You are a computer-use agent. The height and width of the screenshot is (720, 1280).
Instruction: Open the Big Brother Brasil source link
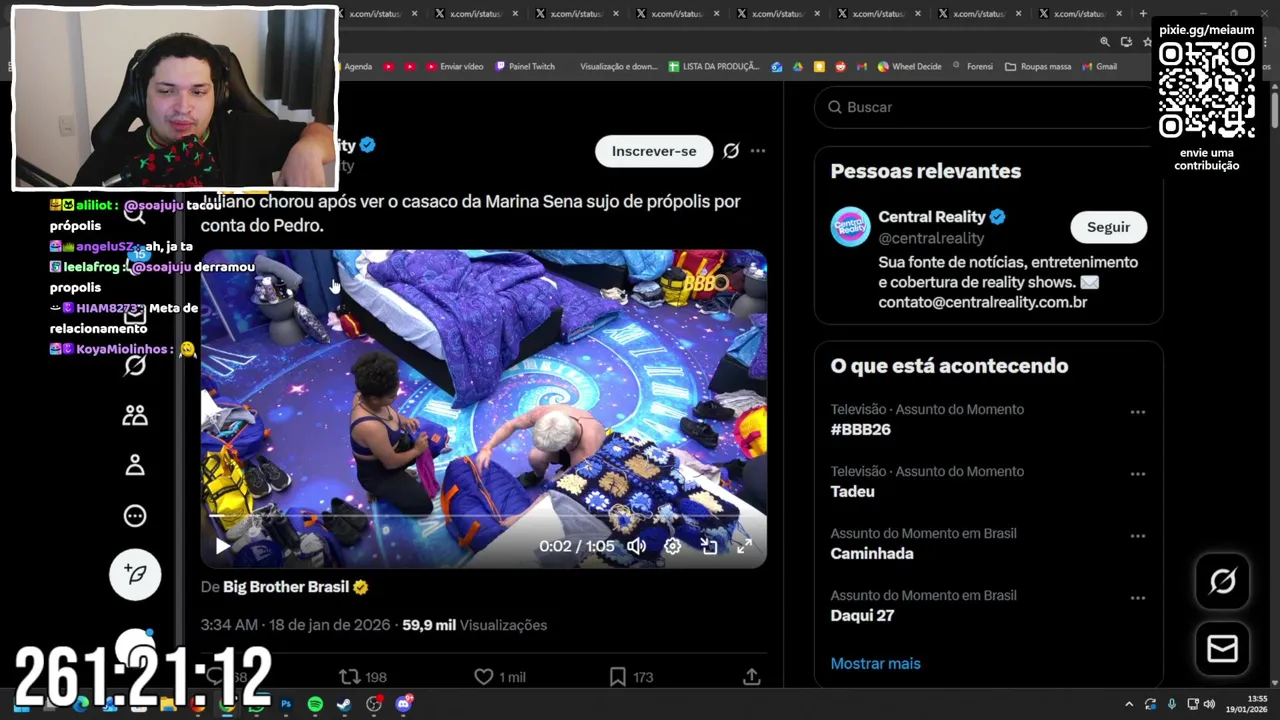(x=285, y=587)
